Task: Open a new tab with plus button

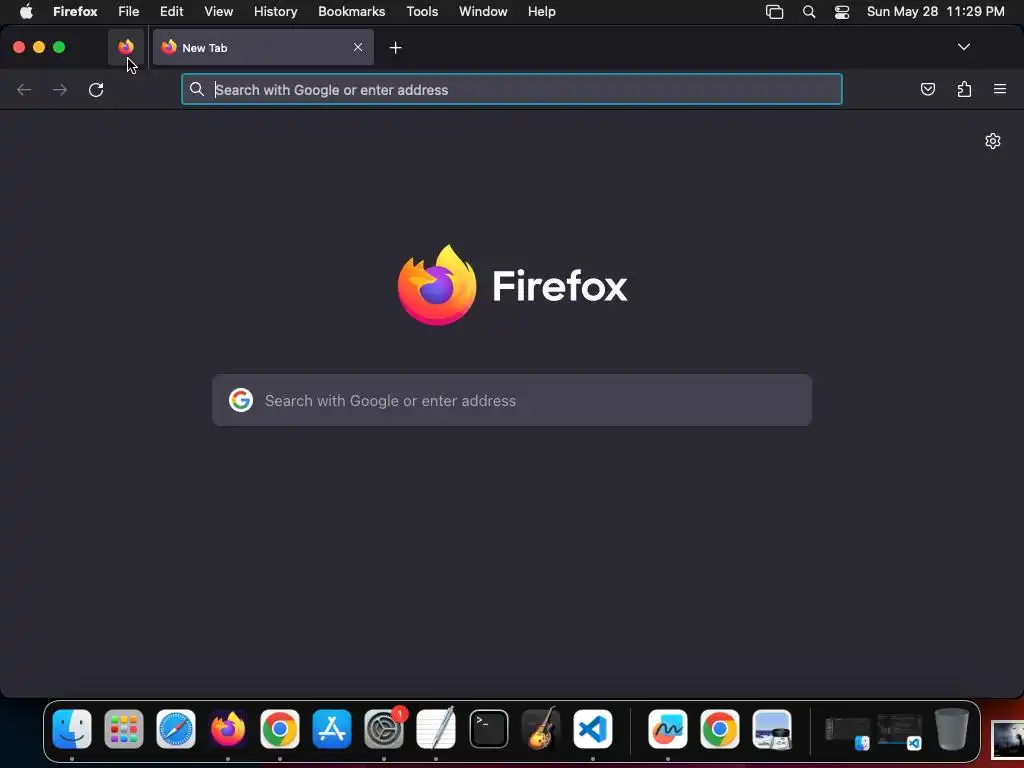Action: [395, 48]
